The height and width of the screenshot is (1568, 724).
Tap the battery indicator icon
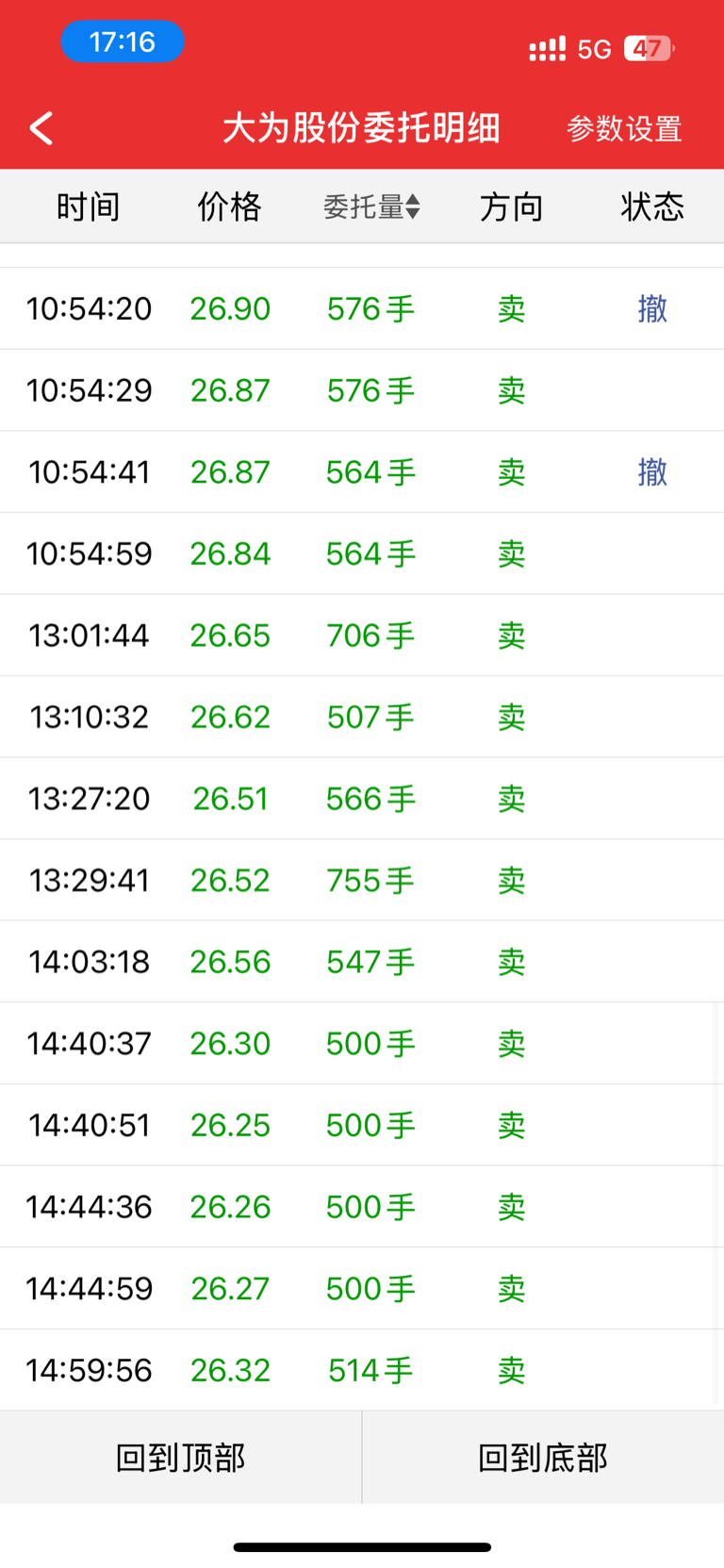pyautogui.click(x=649, y=48)
